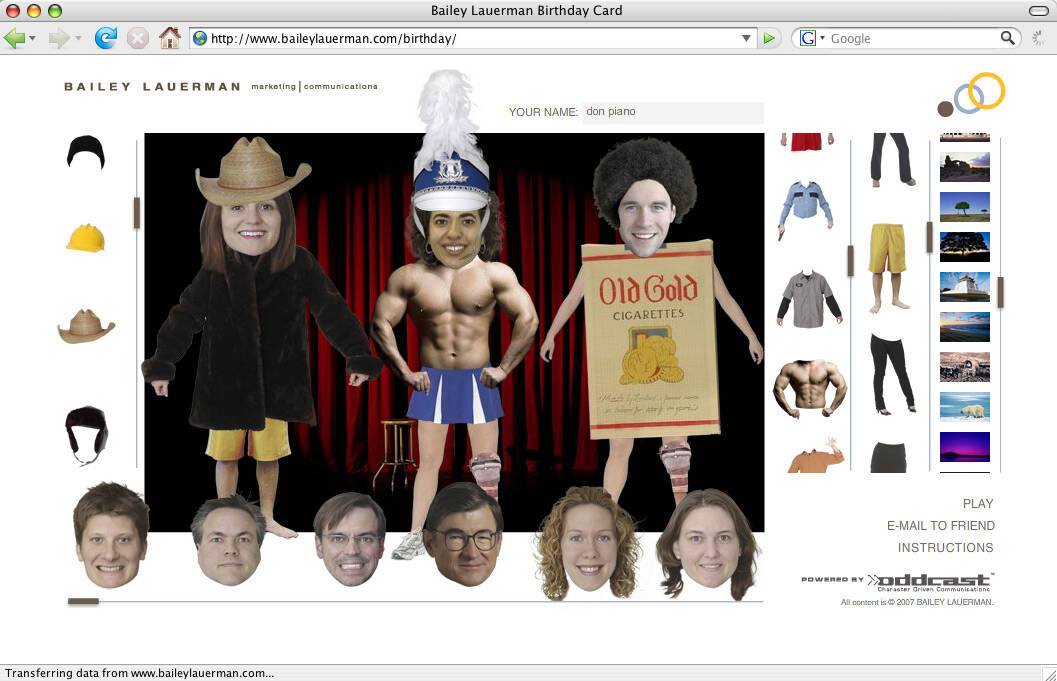The height and width of the screenshot is (681, 1057).
Task: Click the browser Forward arrow button
Action: [59, 38]
